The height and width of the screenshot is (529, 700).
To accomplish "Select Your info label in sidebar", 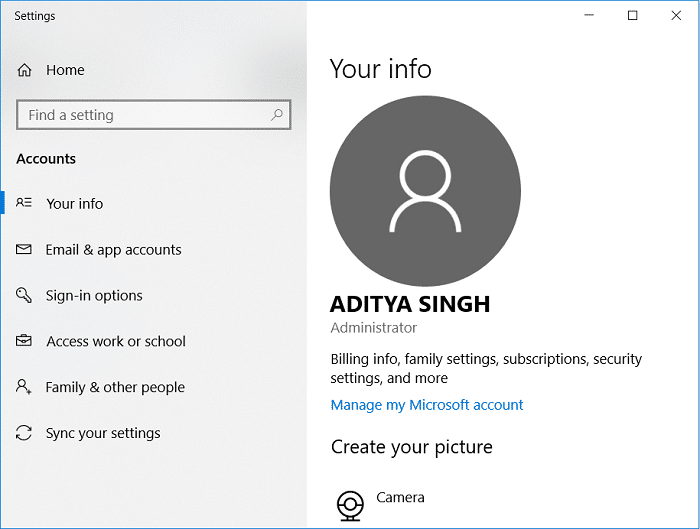I will [x=75, y=203].
